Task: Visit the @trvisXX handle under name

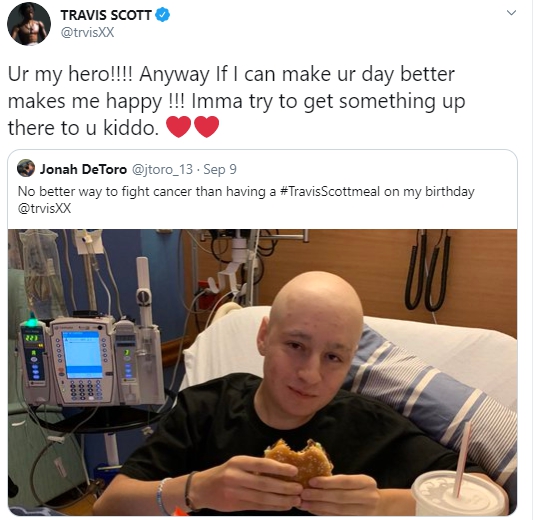Action: point(87,32)
